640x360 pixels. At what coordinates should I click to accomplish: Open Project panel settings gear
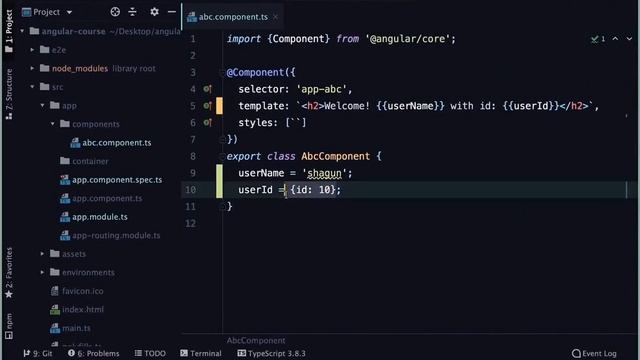coord(154,12)
